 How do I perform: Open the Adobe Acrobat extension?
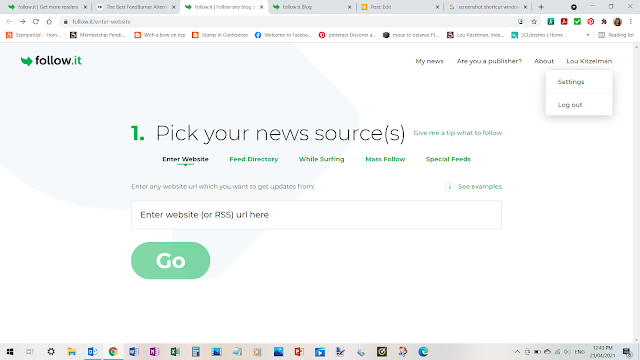click(x=564, y=22)
